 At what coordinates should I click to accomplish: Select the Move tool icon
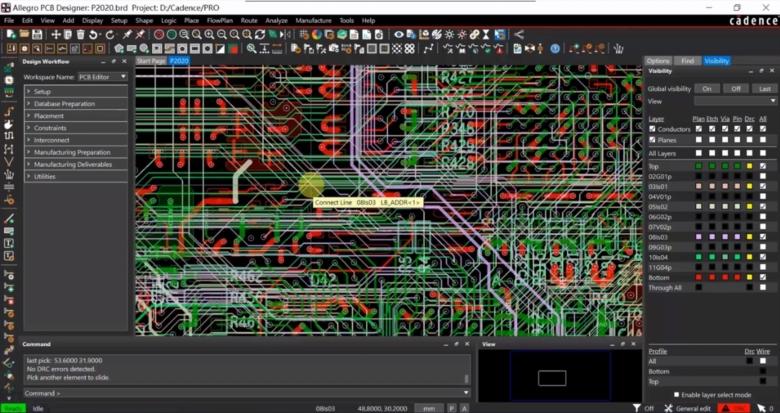click(x=55, y=34)
